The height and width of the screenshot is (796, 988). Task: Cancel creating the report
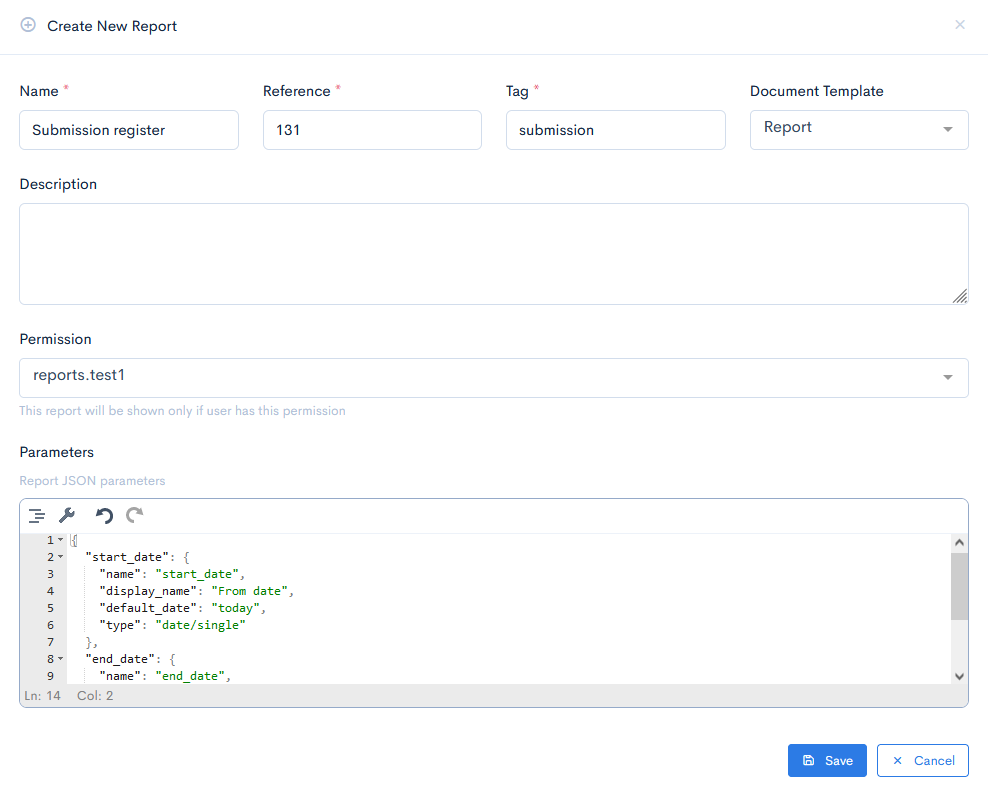[x=922, y=760]
